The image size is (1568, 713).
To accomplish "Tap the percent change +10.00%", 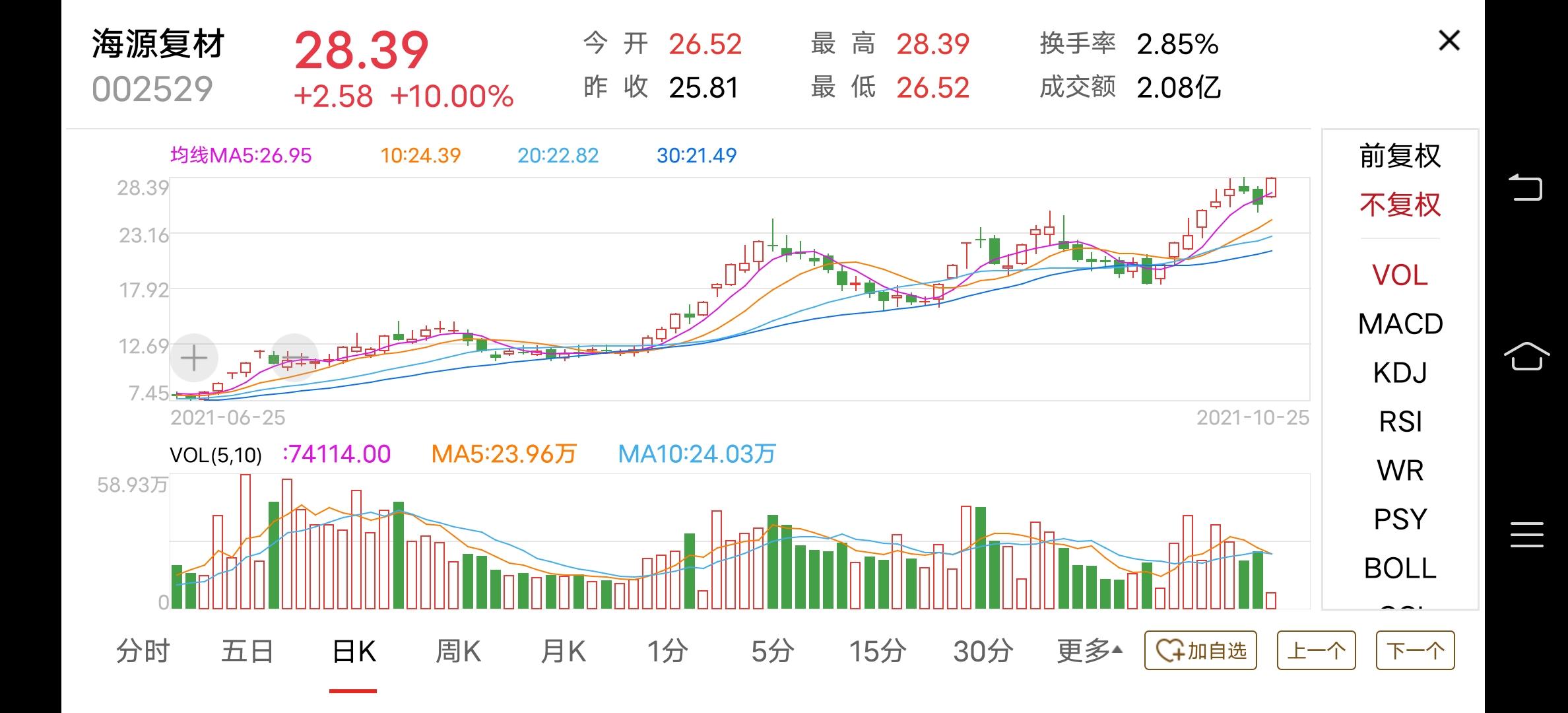I will click(451, 96).
